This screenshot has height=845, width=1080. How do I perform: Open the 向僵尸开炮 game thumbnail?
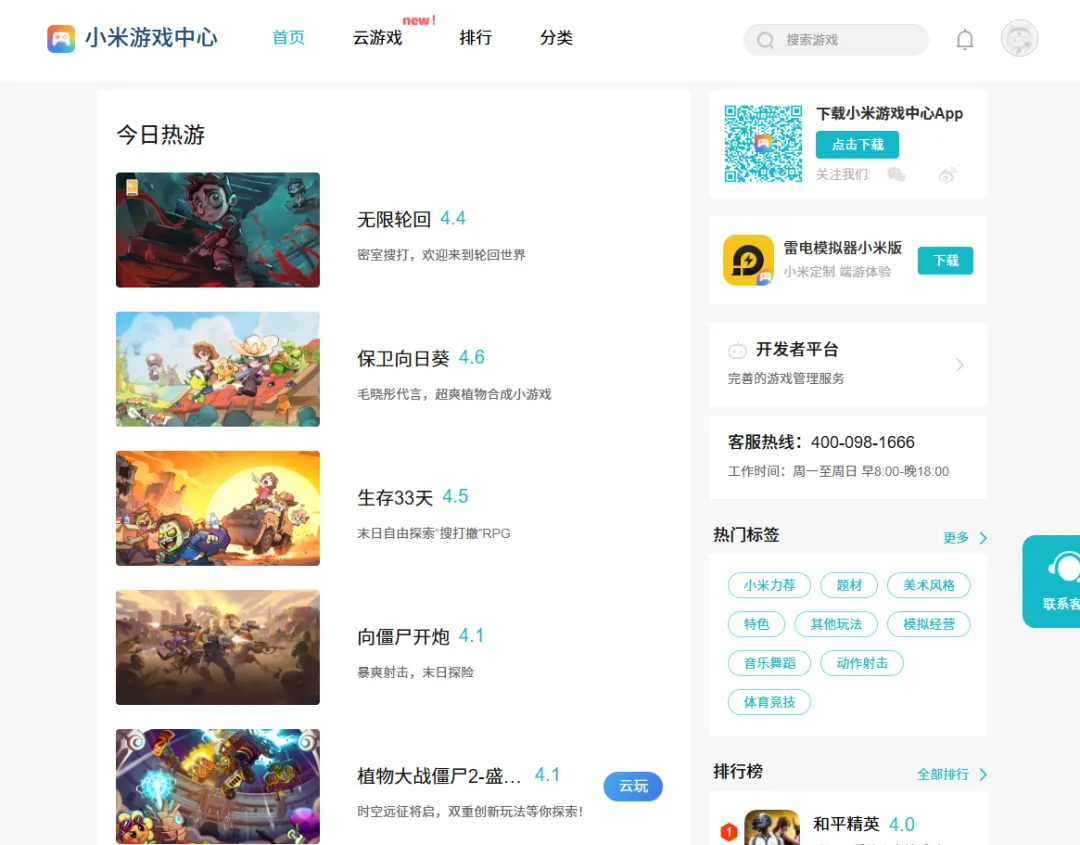218,647
